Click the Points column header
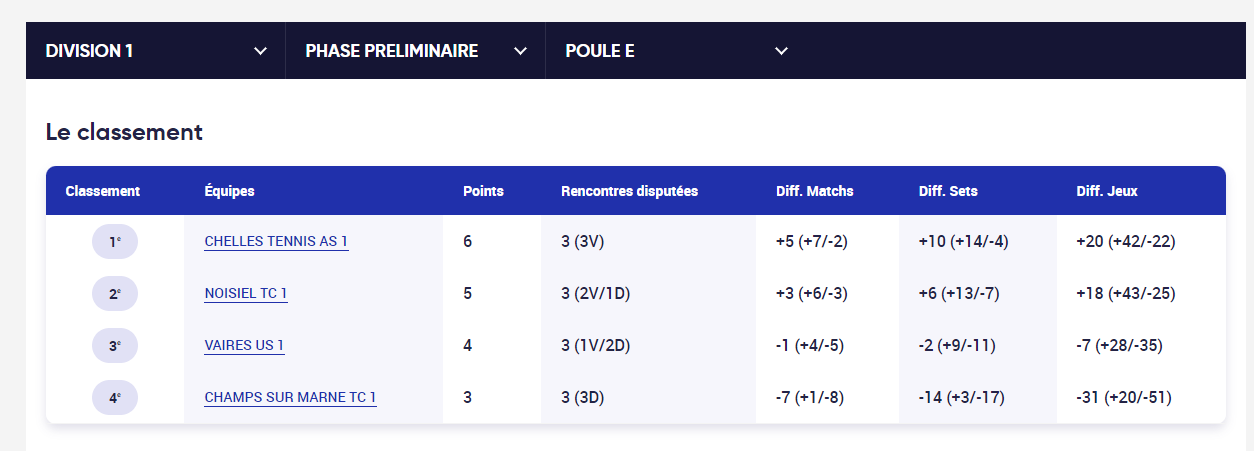The height and width of the screenshot is (451, 1254). click(483, 191)
